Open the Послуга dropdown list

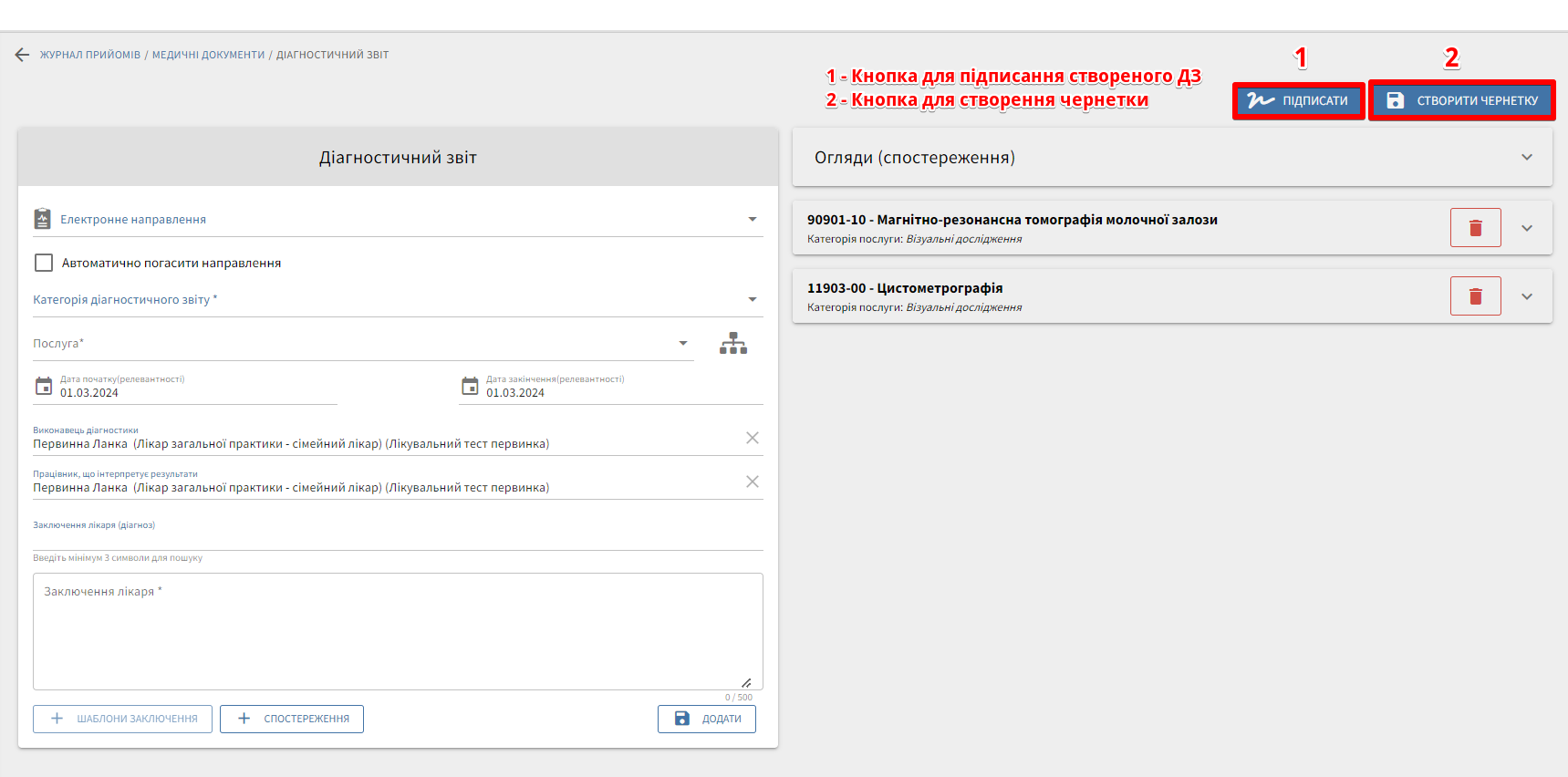coord(682,344)
